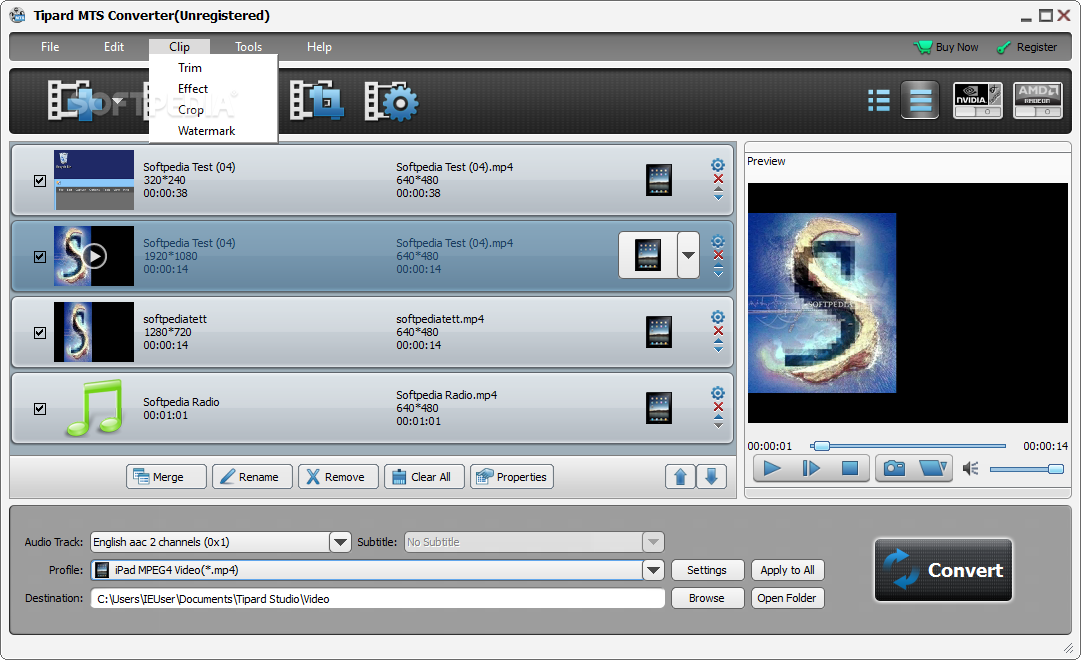The image size is (1081, 660).
Task: Step to next frame in preview
Action: pyautogui.click(x=811, y=468)
